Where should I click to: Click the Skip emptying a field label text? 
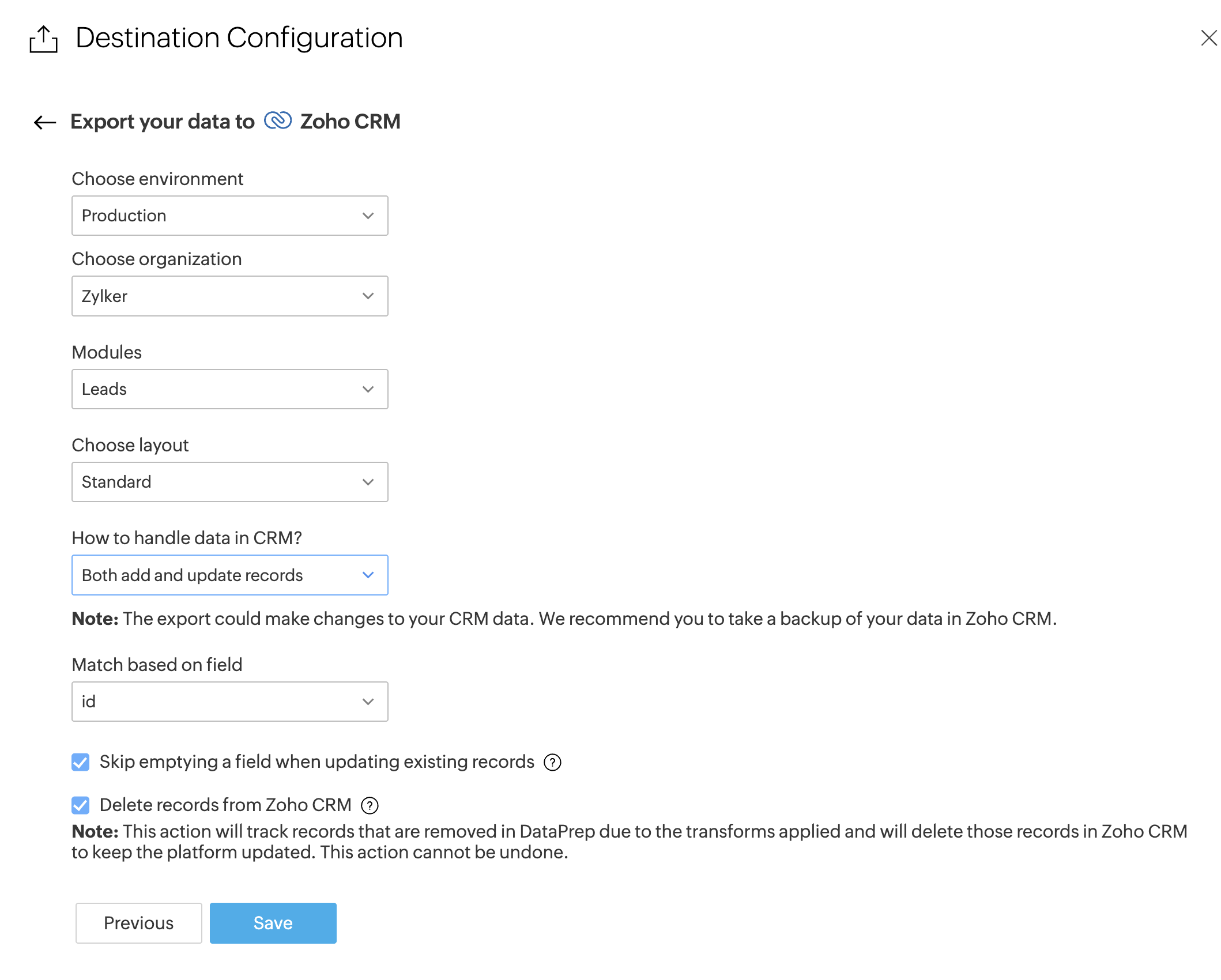click(316, 762)
